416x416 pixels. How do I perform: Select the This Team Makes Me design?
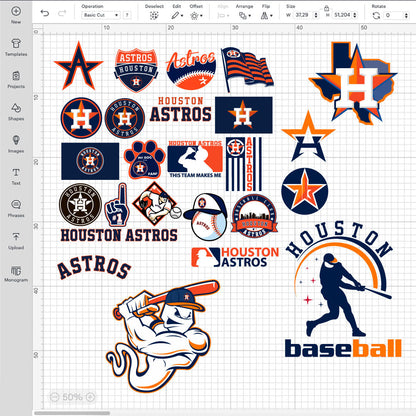[195, 159]
